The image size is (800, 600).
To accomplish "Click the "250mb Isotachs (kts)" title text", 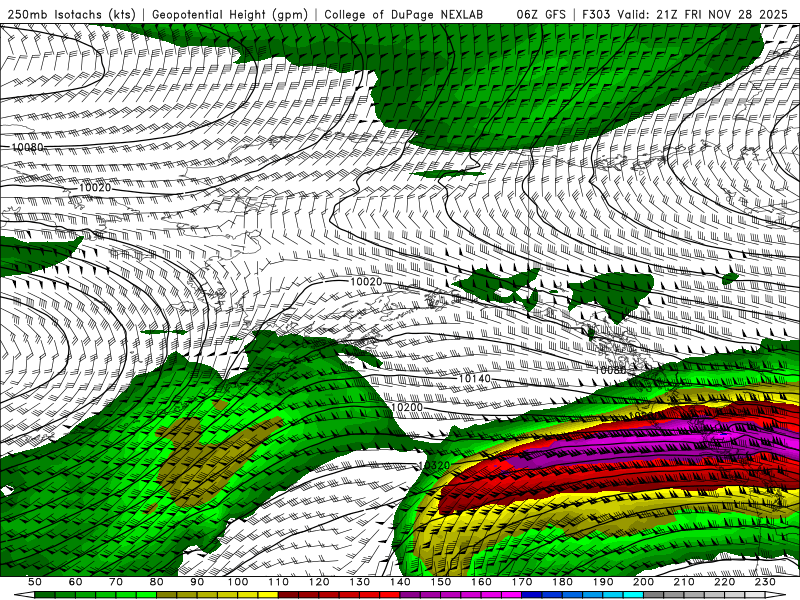I will (71, 15).
